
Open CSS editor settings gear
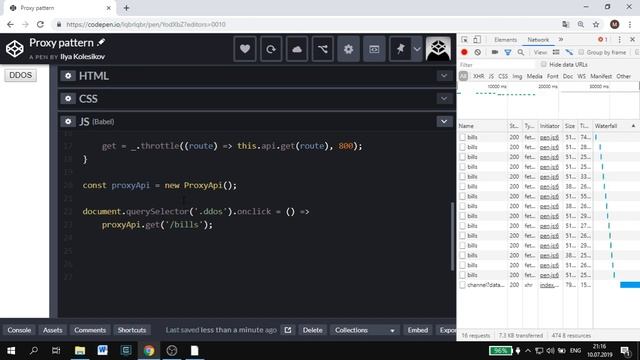coord(68,99)
